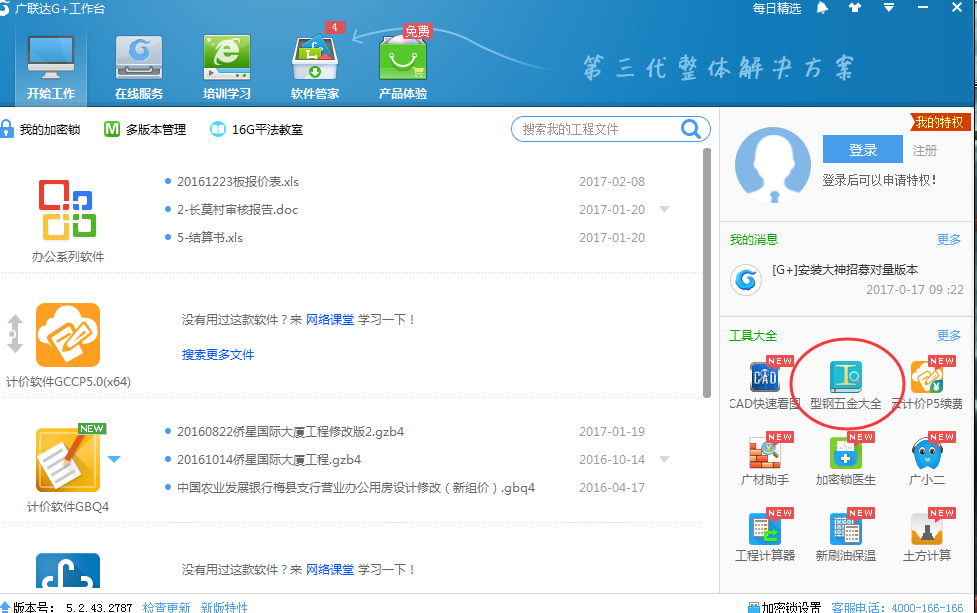
Task: Click the G+ message sender icon
Action: [x=746, y=280]
